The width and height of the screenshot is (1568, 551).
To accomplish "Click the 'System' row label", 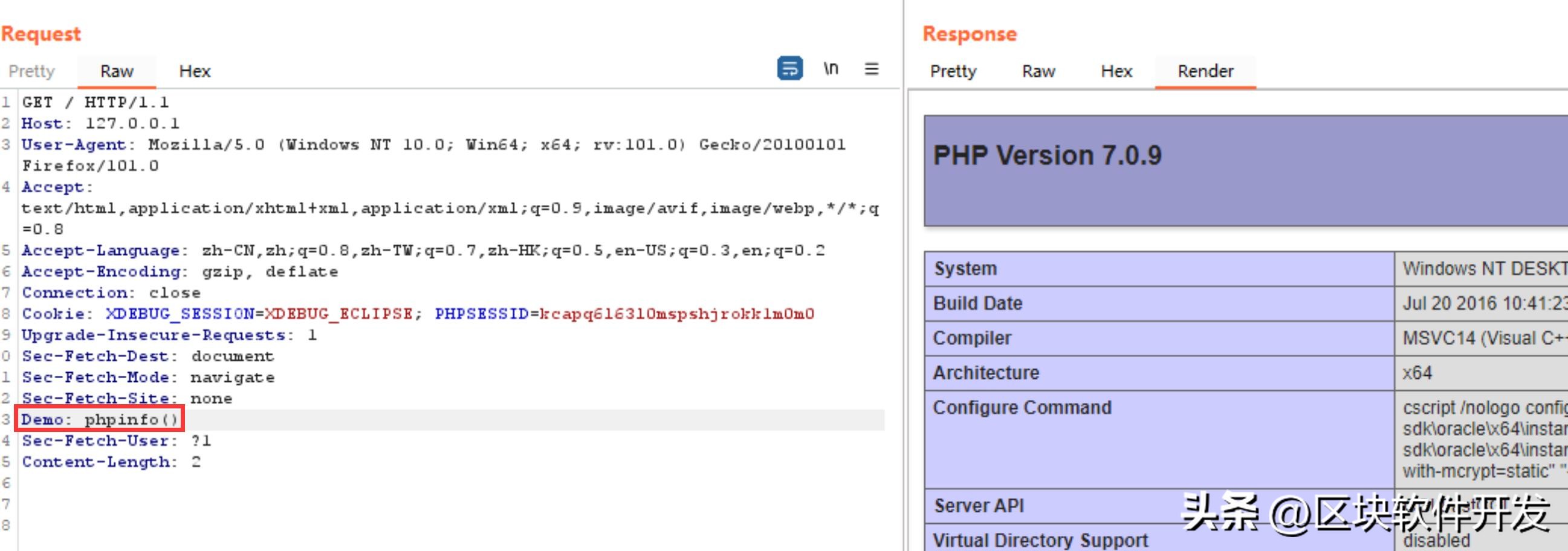I will point(965,269).
